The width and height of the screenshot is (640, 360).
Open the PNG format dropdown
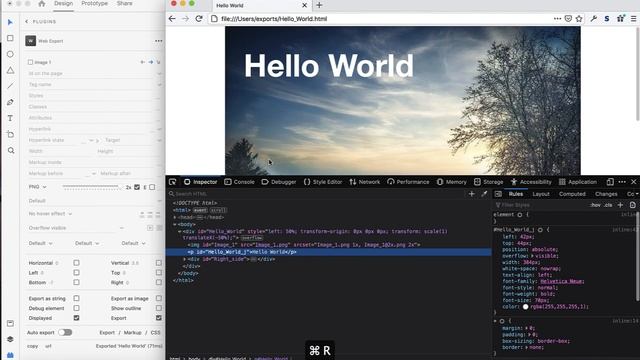click(x=38, y=187)
